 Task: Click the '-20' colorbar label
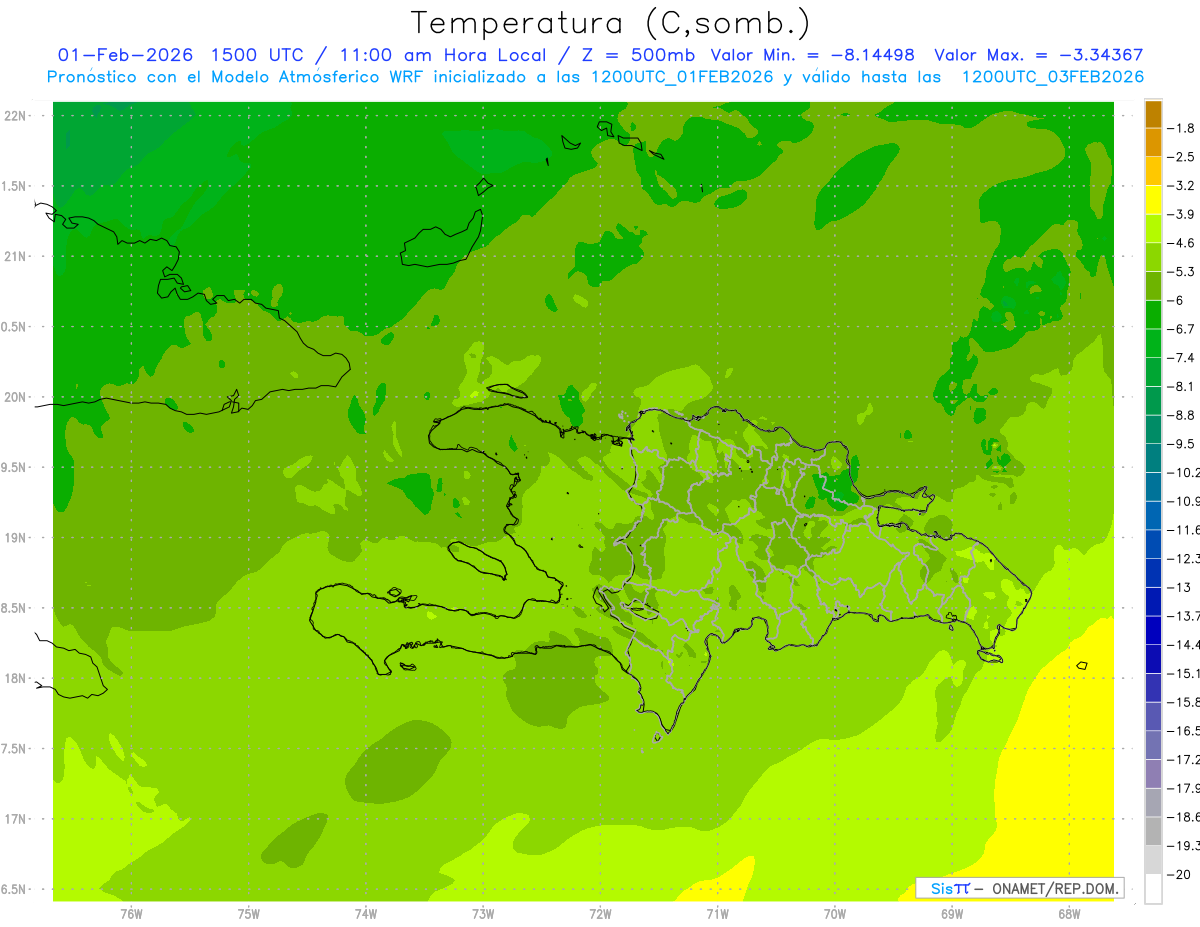1179,875
